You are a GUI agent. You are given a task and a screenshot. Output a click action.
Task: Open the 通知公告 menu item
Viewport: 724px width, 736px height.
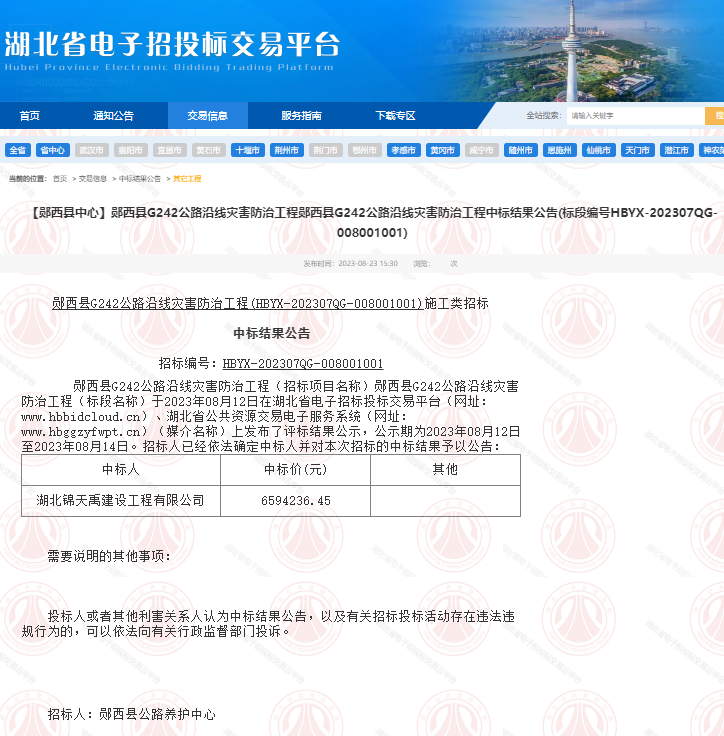pos(113,115)
